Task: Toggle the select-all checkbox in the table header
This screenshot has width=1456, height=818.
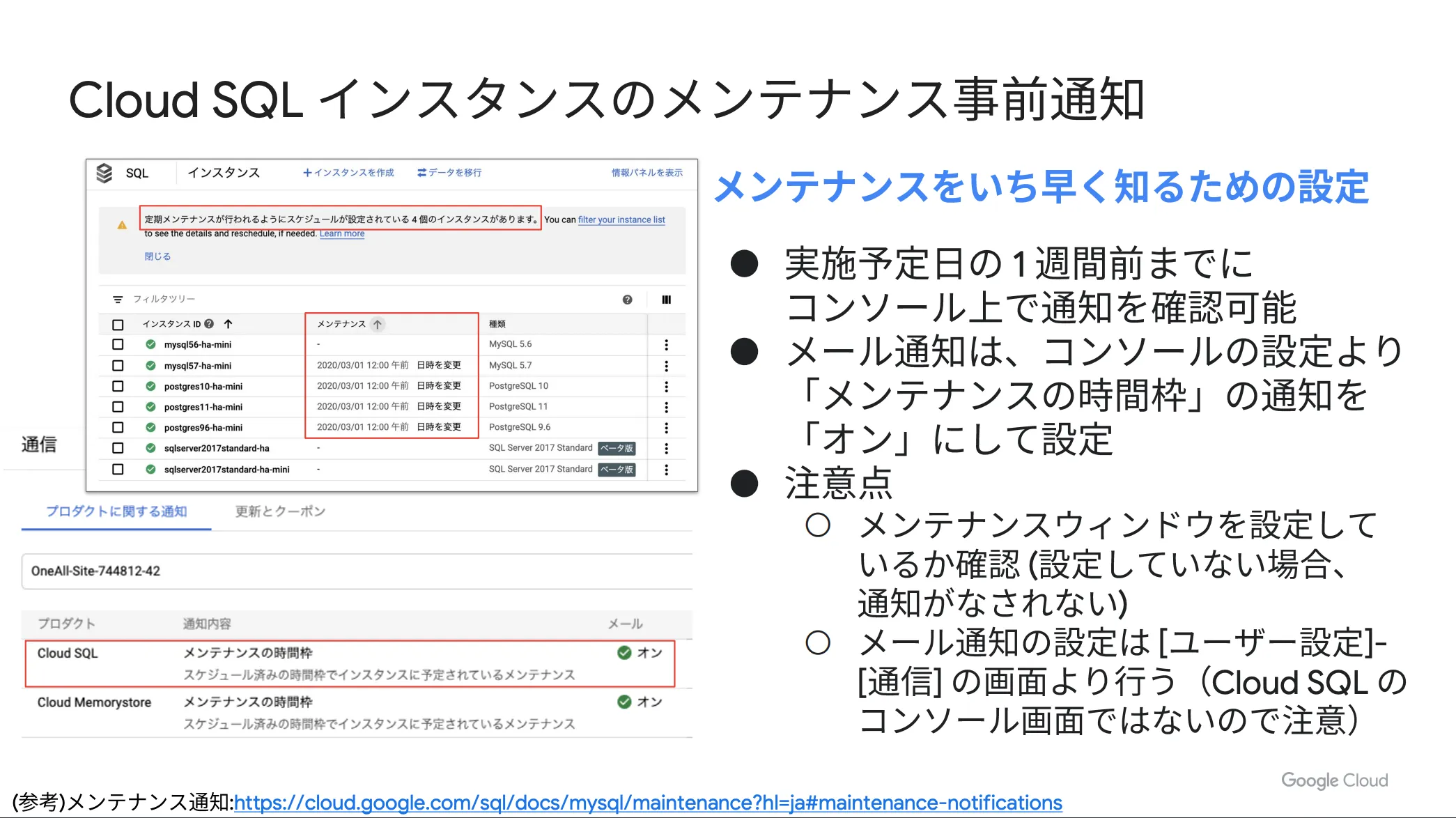Action: coord(118,325)
